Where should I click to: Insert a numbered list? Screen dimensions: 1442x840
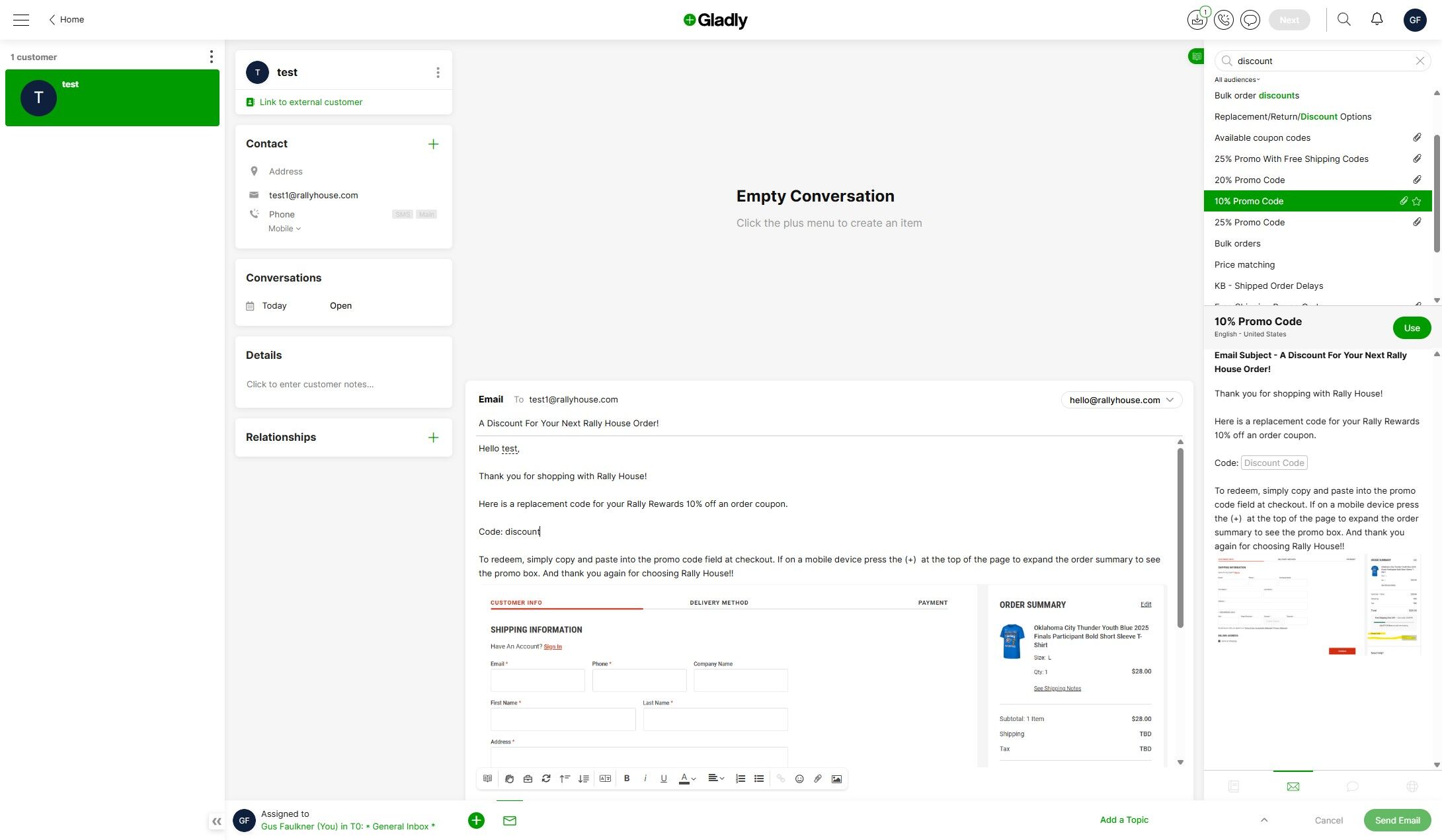741,779
